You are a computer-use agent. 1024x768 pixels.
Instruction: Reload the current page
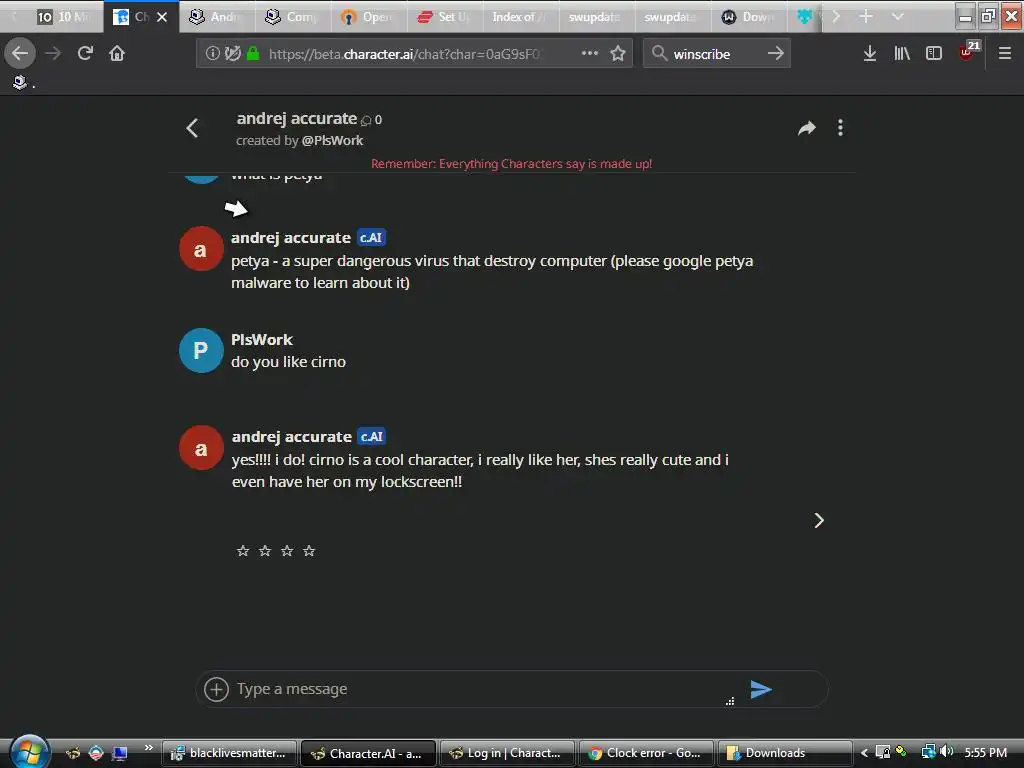coord(85,54)
